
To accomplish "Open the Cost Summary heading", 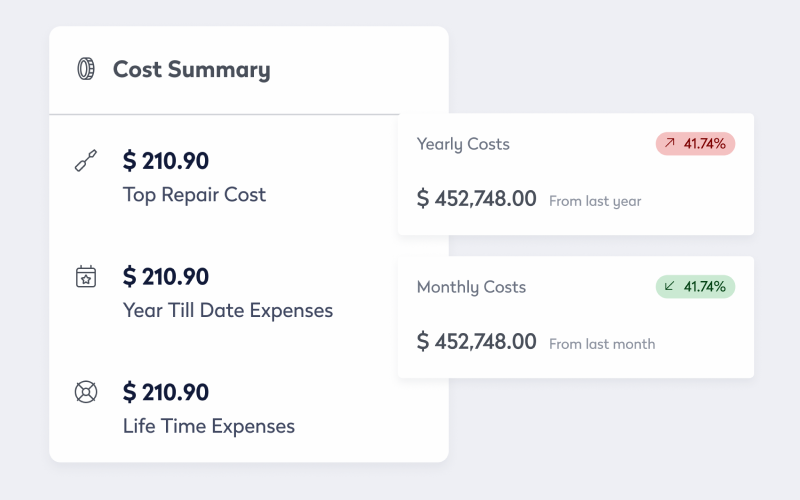I will point(191,69).
